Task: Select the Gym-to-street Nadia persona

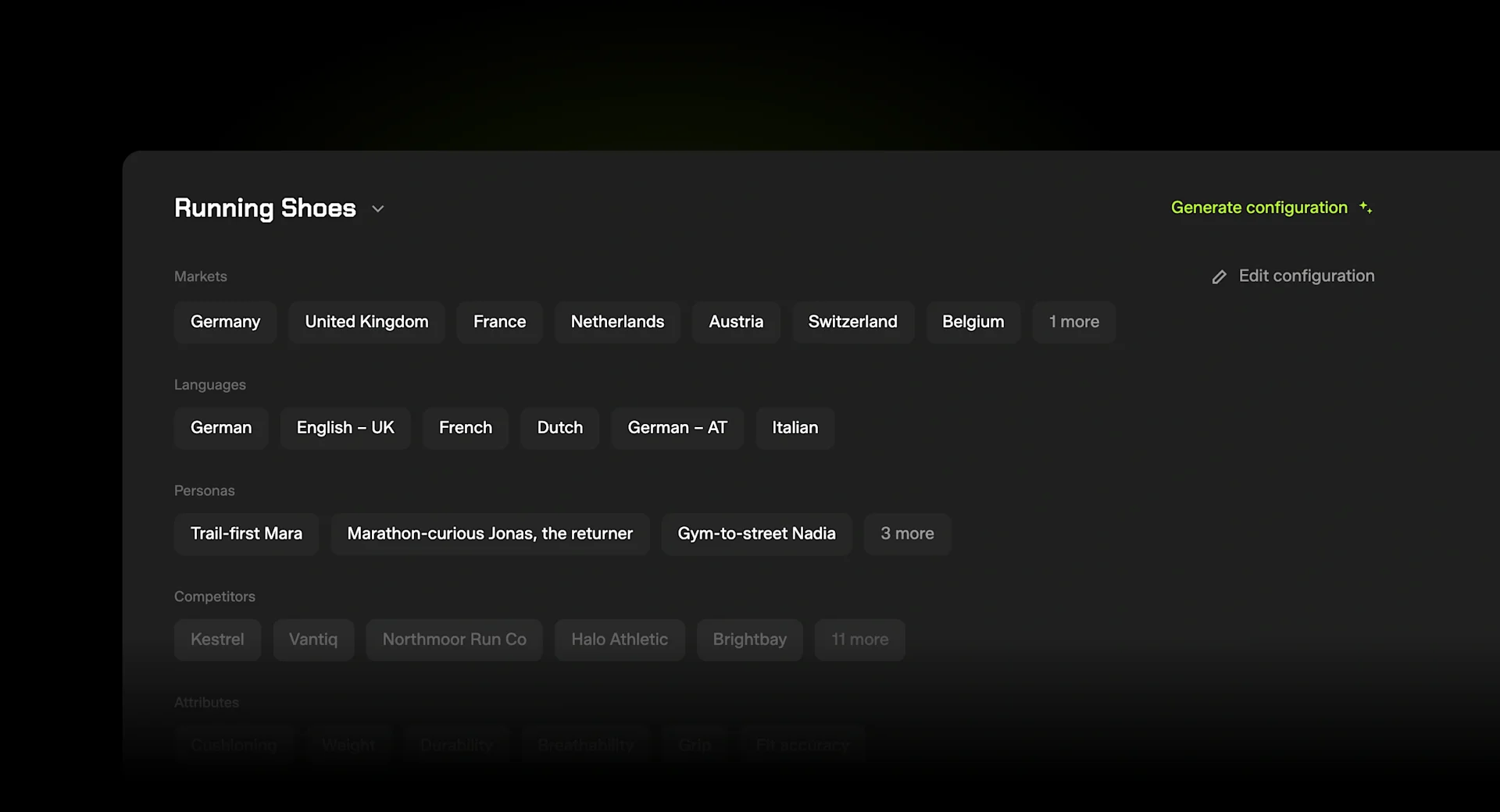Action: point(756,534)
